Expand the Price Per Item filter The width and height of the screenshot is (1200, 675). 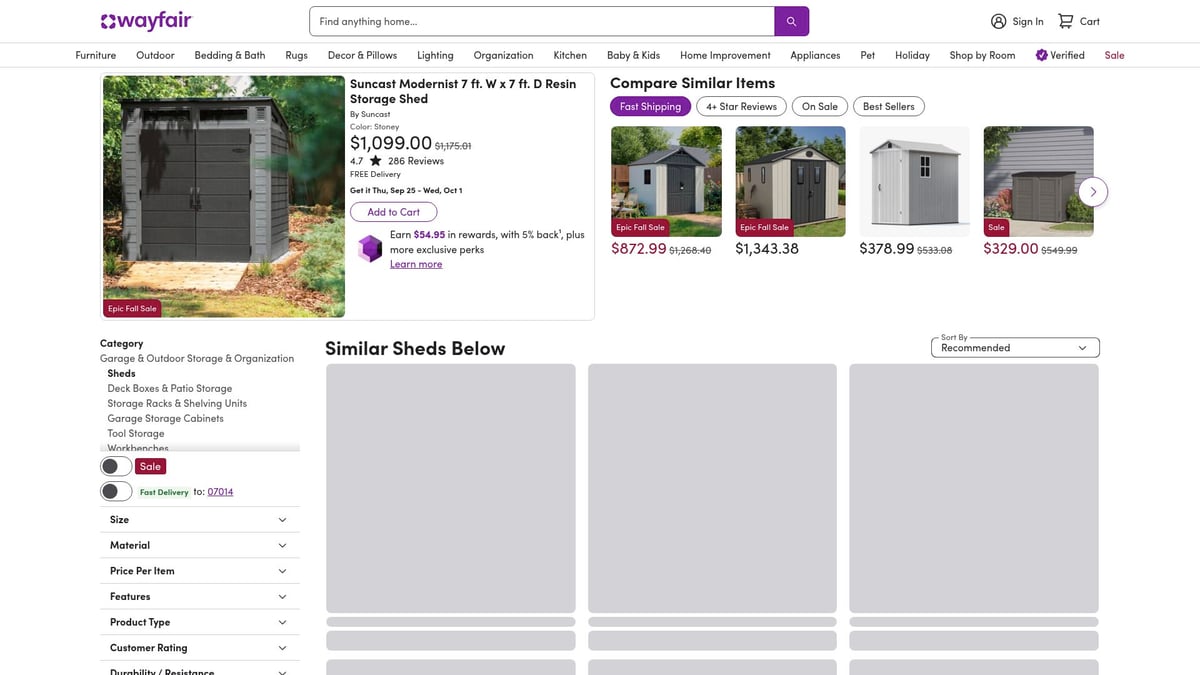pos(199,571)
